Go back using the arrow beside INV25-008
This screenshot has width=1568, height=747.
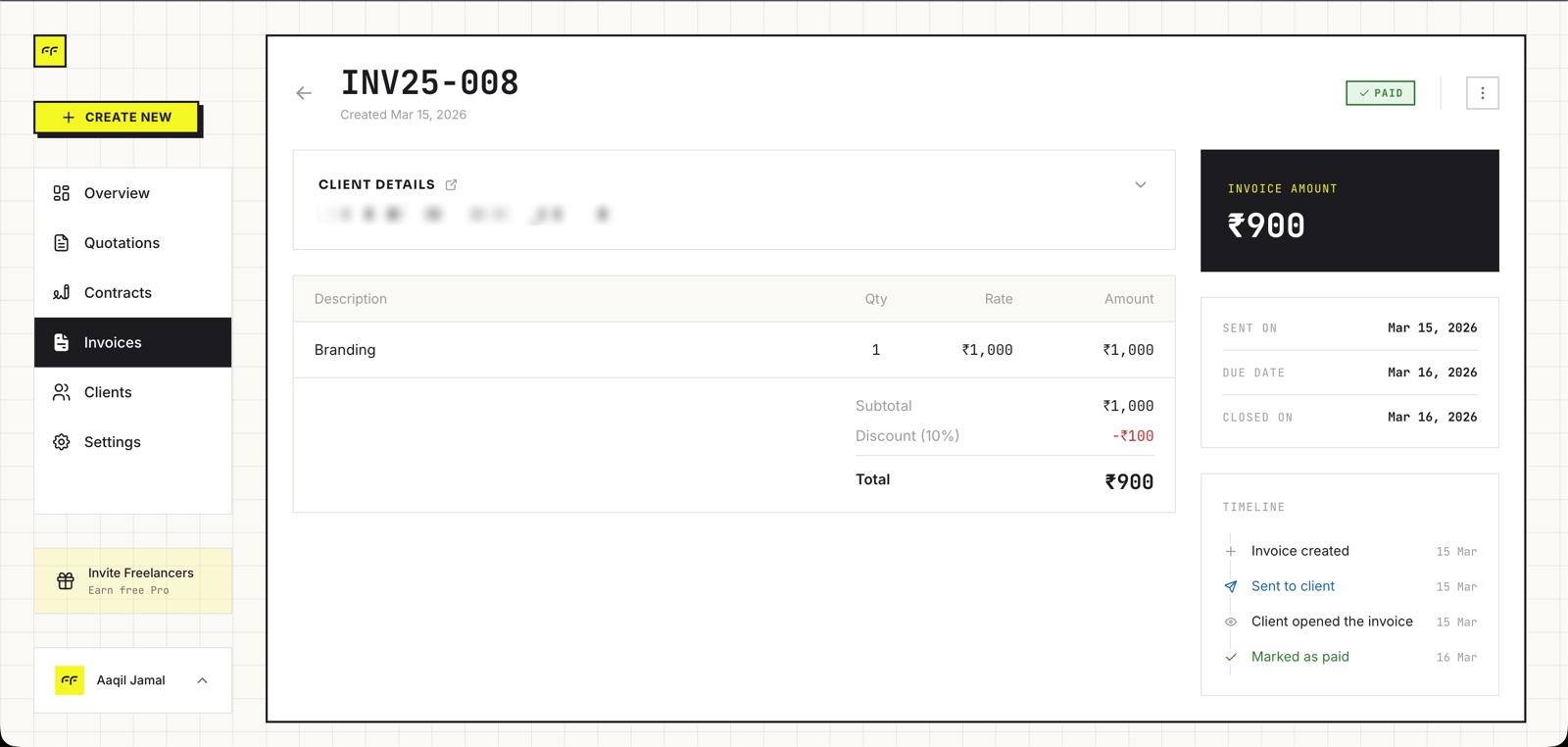click(304, 93)
